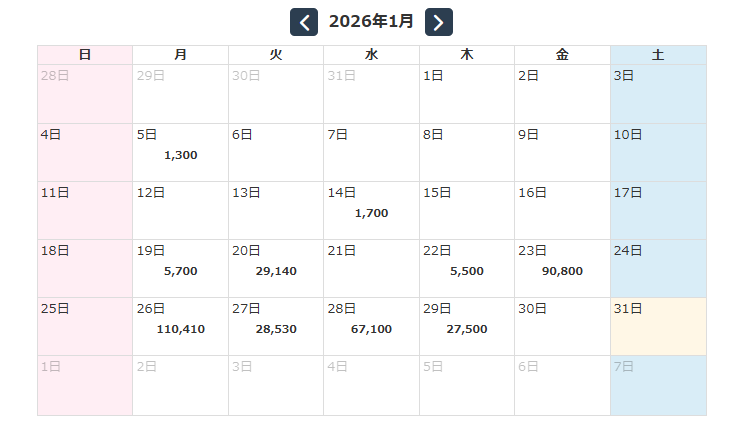Click January 20 with 29,140
Screen dimensions: 748x437
(x=276, y=269)
